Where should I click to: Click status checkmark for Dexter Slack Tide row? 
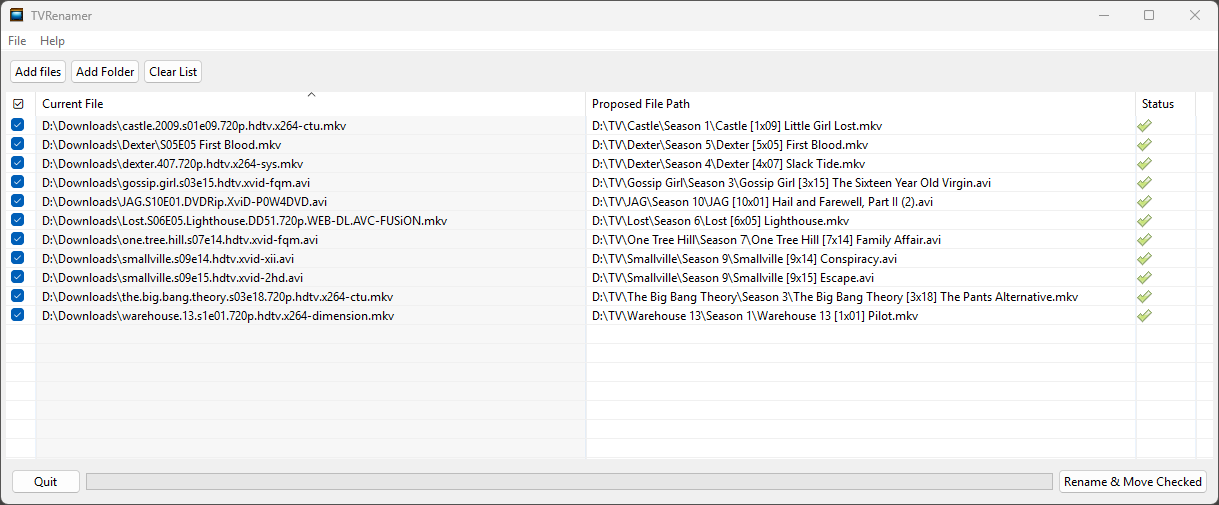[1145, 164]
